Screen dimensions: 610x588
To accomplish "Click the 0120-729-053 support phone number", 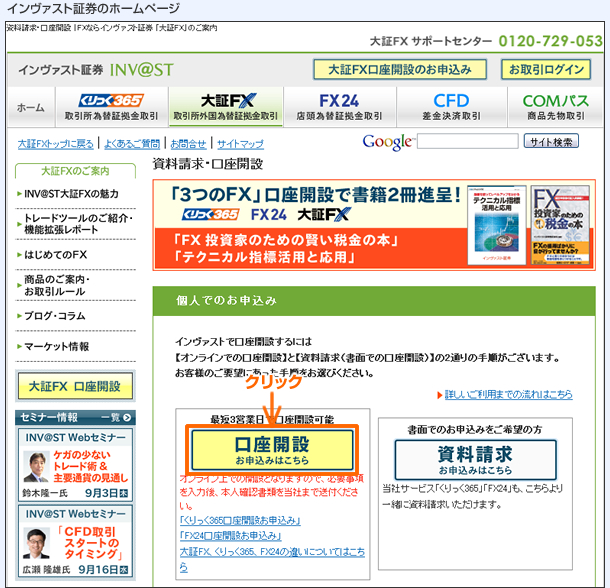I will (x=550, y=41).
